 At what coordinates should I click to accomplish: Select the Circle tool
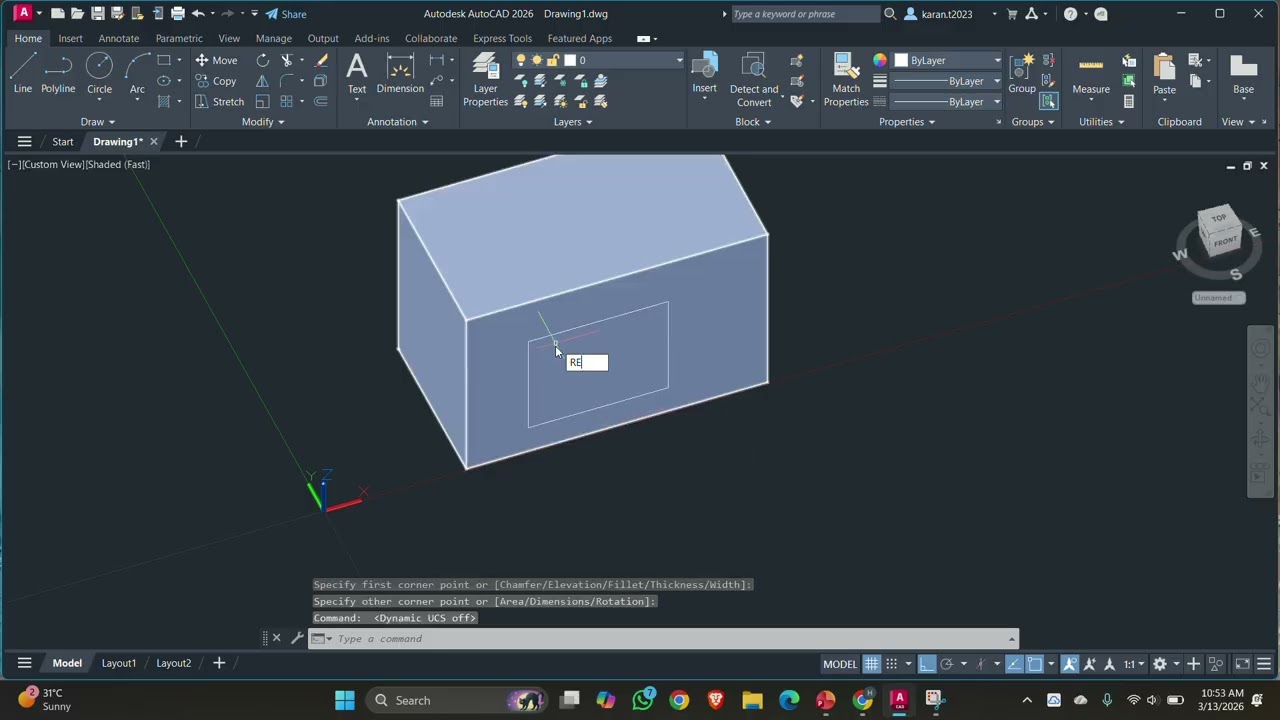99,74
